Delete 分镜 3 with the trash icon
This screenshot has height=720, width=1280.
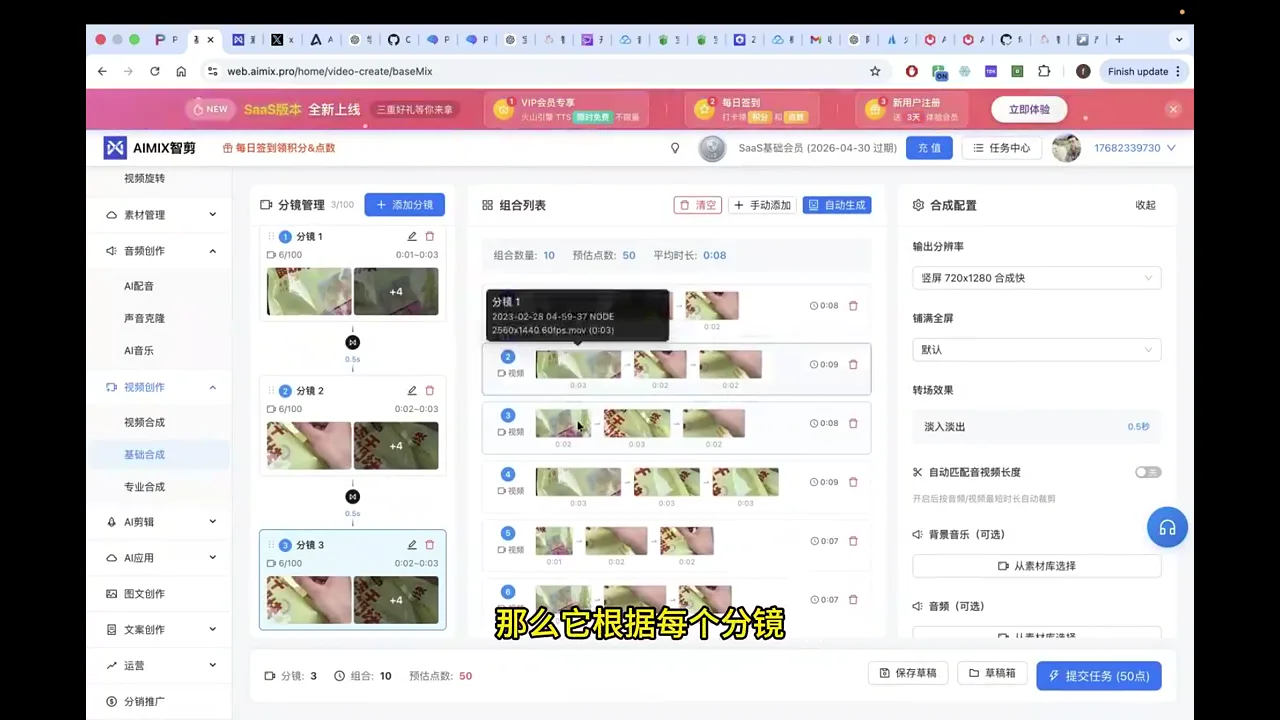coord(430,545)
